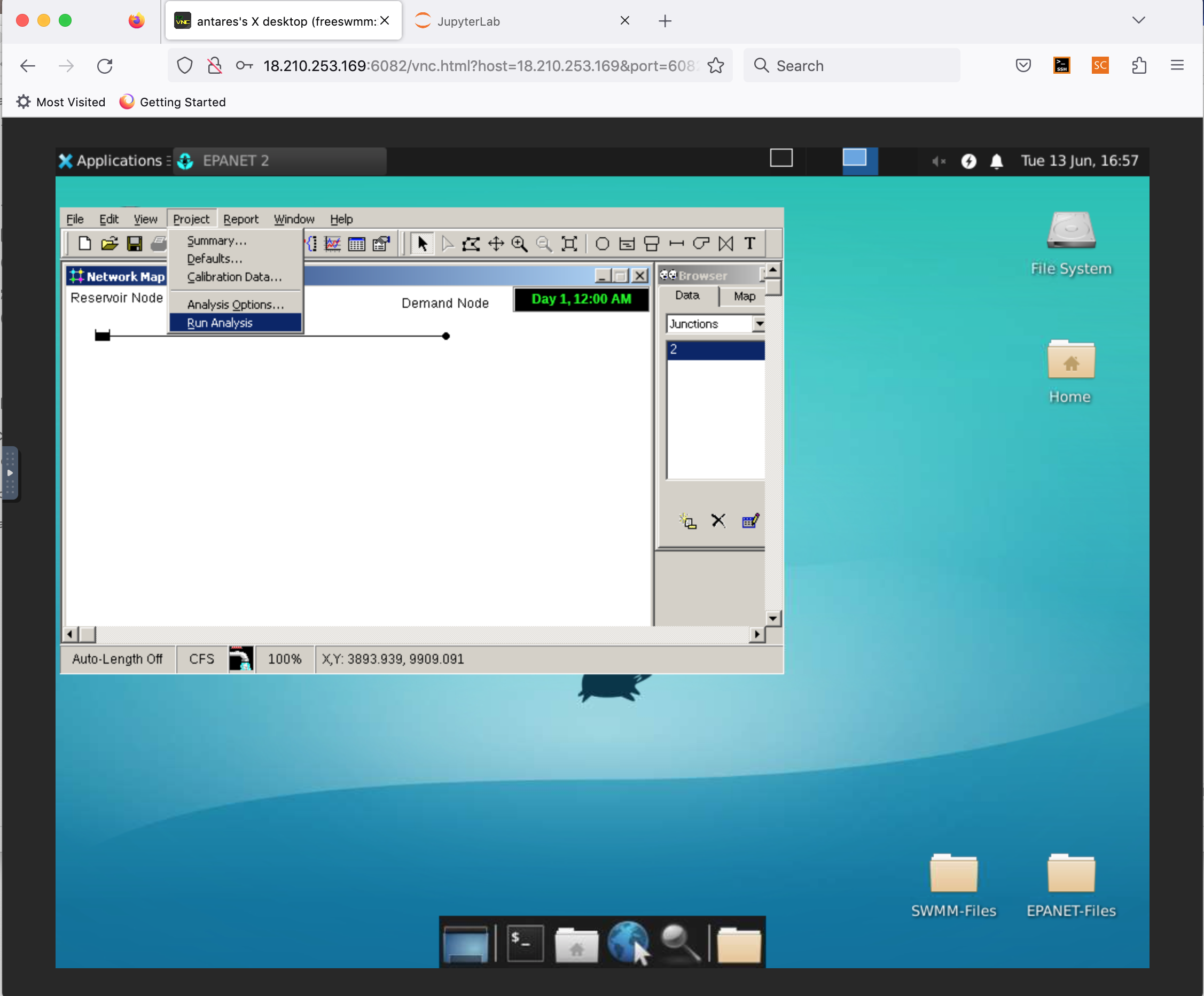Choose Summary... from Project menu
The height and width of the screenshot is (996, 1204).
pos(235,241)
